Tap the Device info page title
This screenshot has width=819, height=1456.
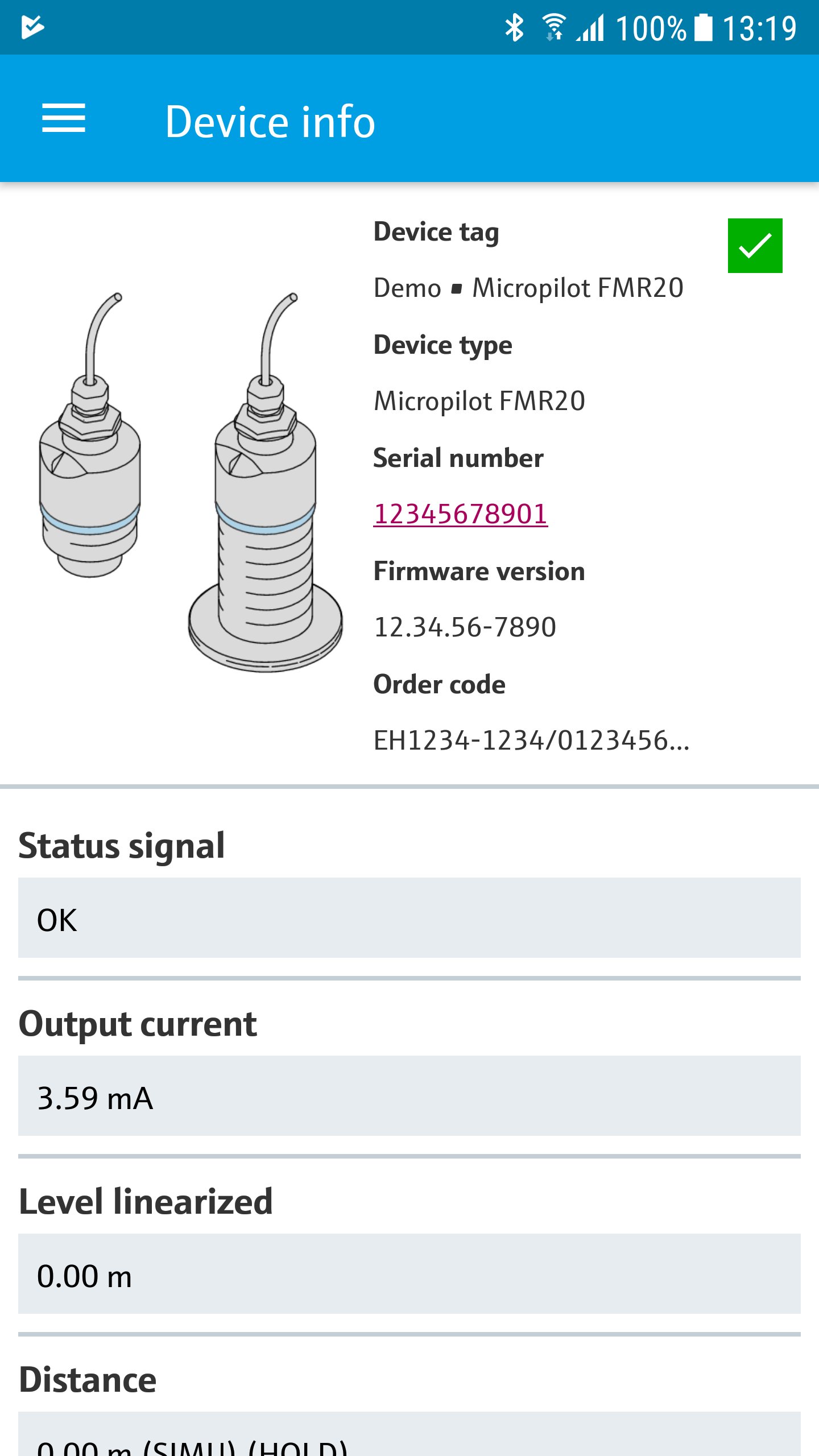click(270, 122)
